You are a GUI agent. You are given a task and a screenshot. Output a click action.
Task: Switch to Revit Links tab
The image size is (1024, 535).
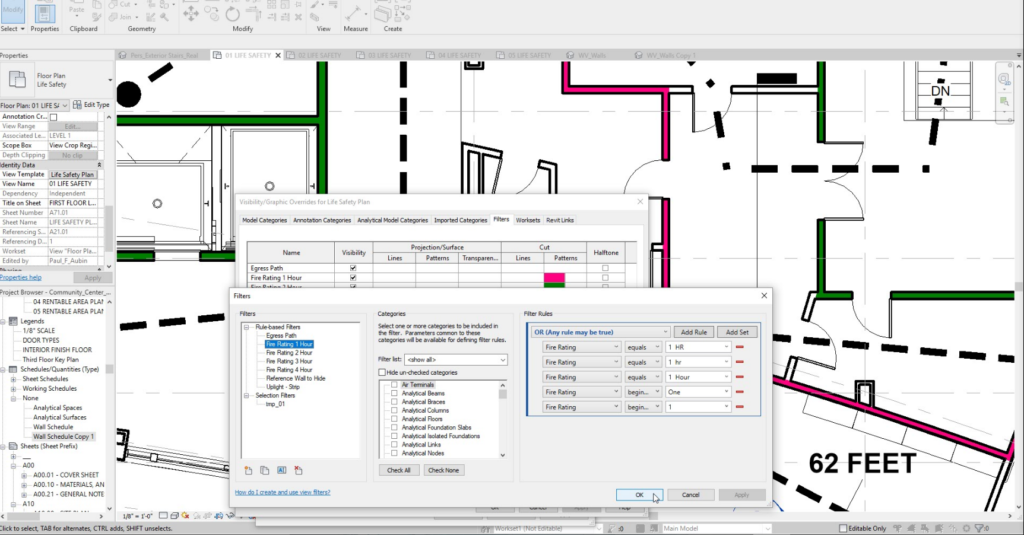[560, 220]
